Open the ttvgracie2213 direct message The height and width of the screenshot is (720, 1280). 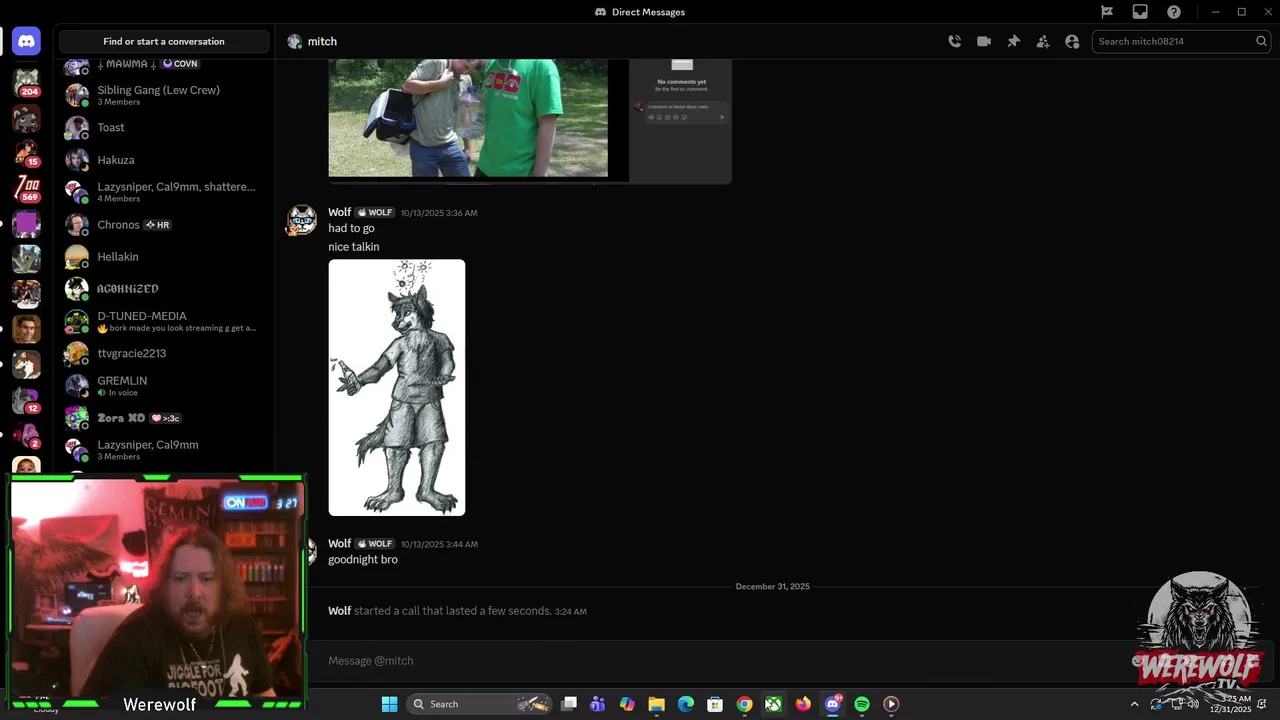164,353
